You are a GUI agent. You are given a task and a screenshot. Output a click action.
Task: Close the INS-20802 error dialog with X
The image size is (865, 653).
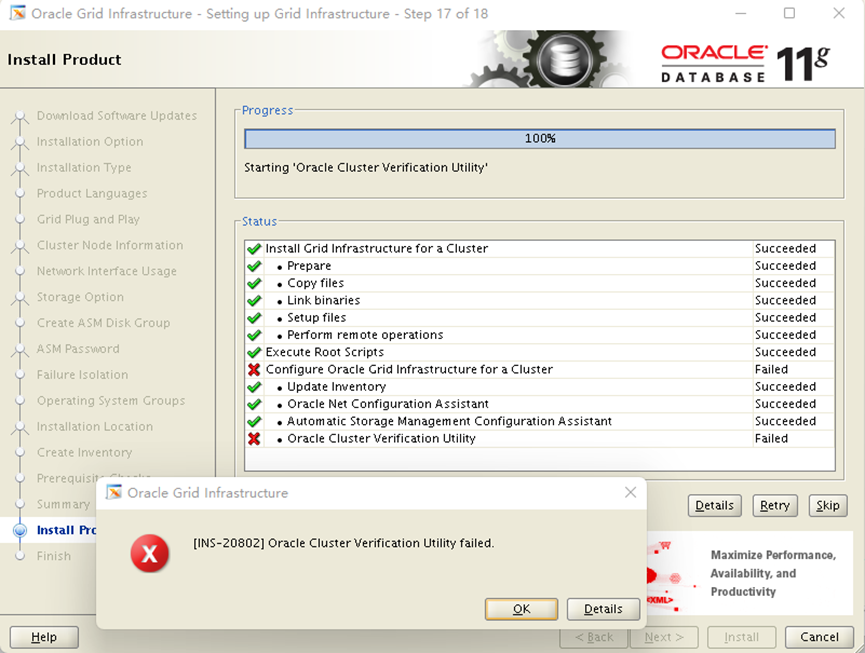click(x=631, y=493)
